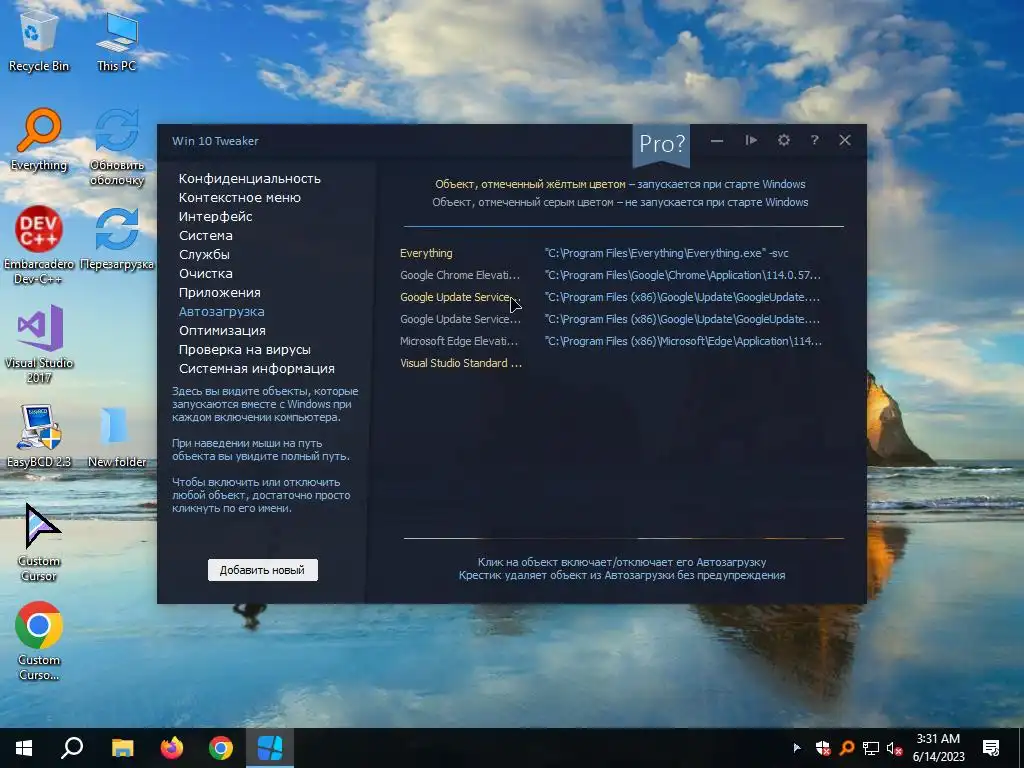Open the Win 10 Tweaker settings gear
This screenshot has width=1024, height=768.
[784, 140]
